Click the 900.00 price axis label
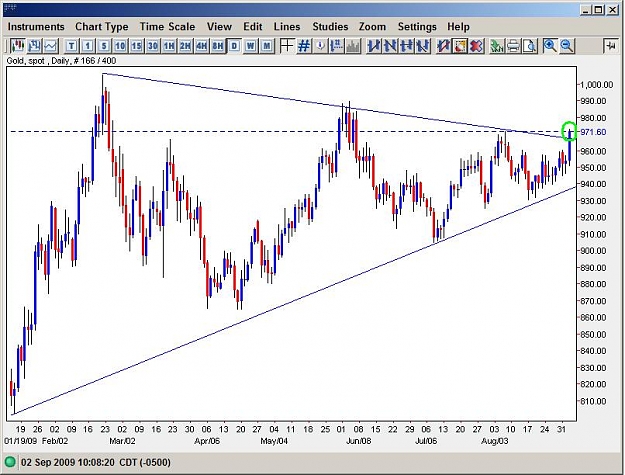 (x=593, y=251)
